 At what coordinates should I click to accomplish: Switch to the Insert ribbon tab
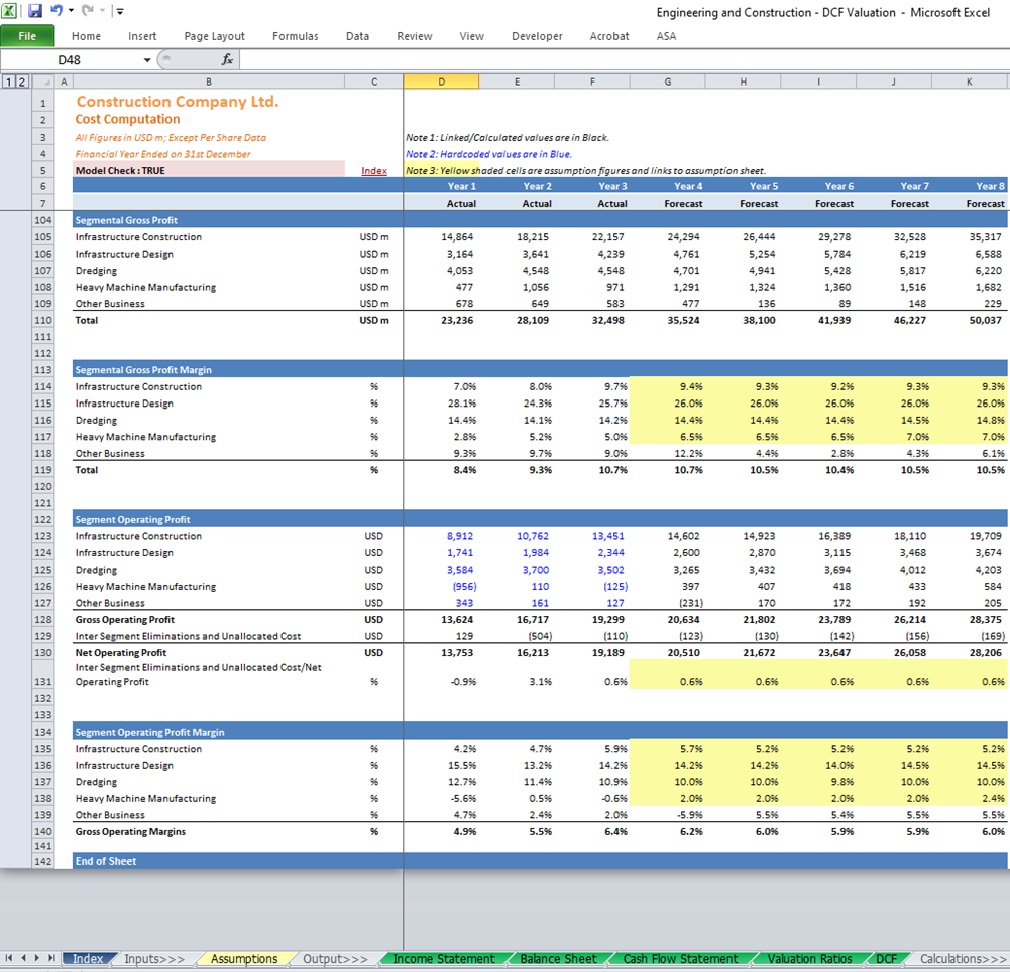coord(142,36)
